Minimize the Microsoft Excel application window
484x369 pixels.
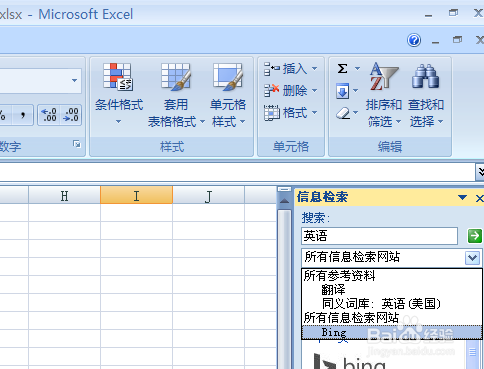(428, 15)
